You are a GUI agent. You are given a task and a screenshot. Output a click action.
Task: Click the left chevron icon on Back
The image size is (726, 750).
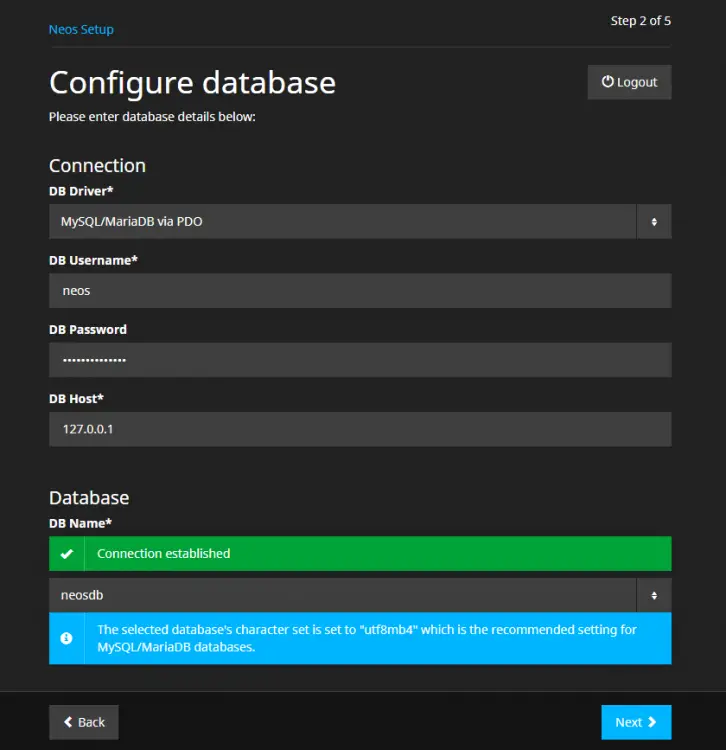[x=68, y=722]
